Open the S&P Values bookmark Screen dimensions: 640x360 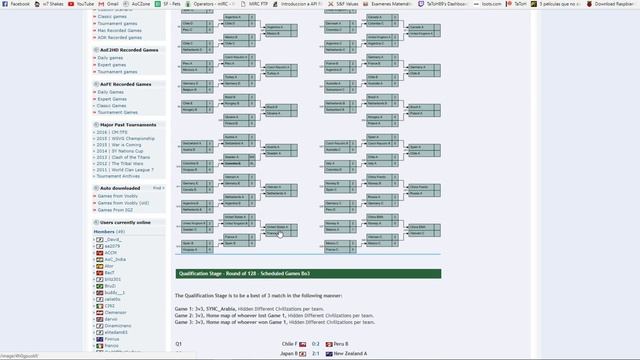click(x=343, y=4)
